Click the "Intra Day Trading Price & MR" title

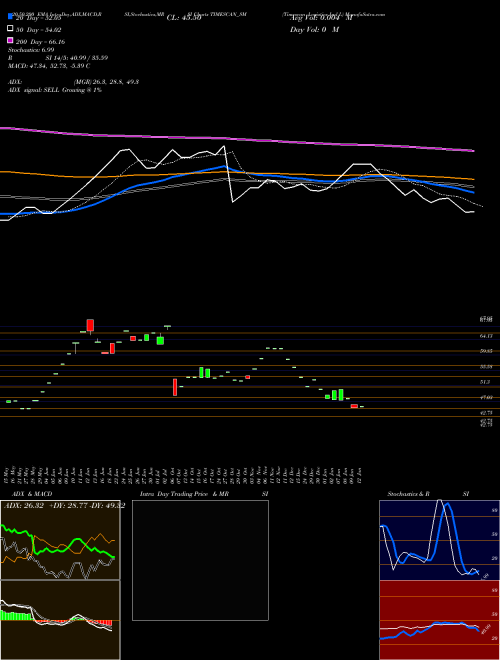tap(184, 494)
